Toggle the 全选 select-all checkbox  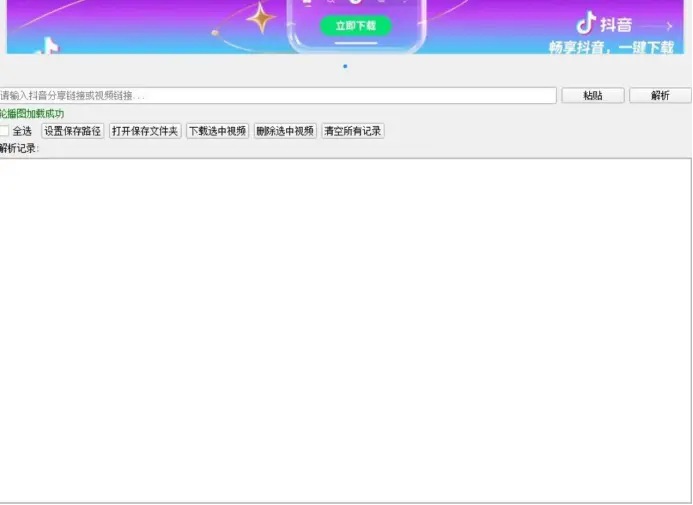pos(4,131)
